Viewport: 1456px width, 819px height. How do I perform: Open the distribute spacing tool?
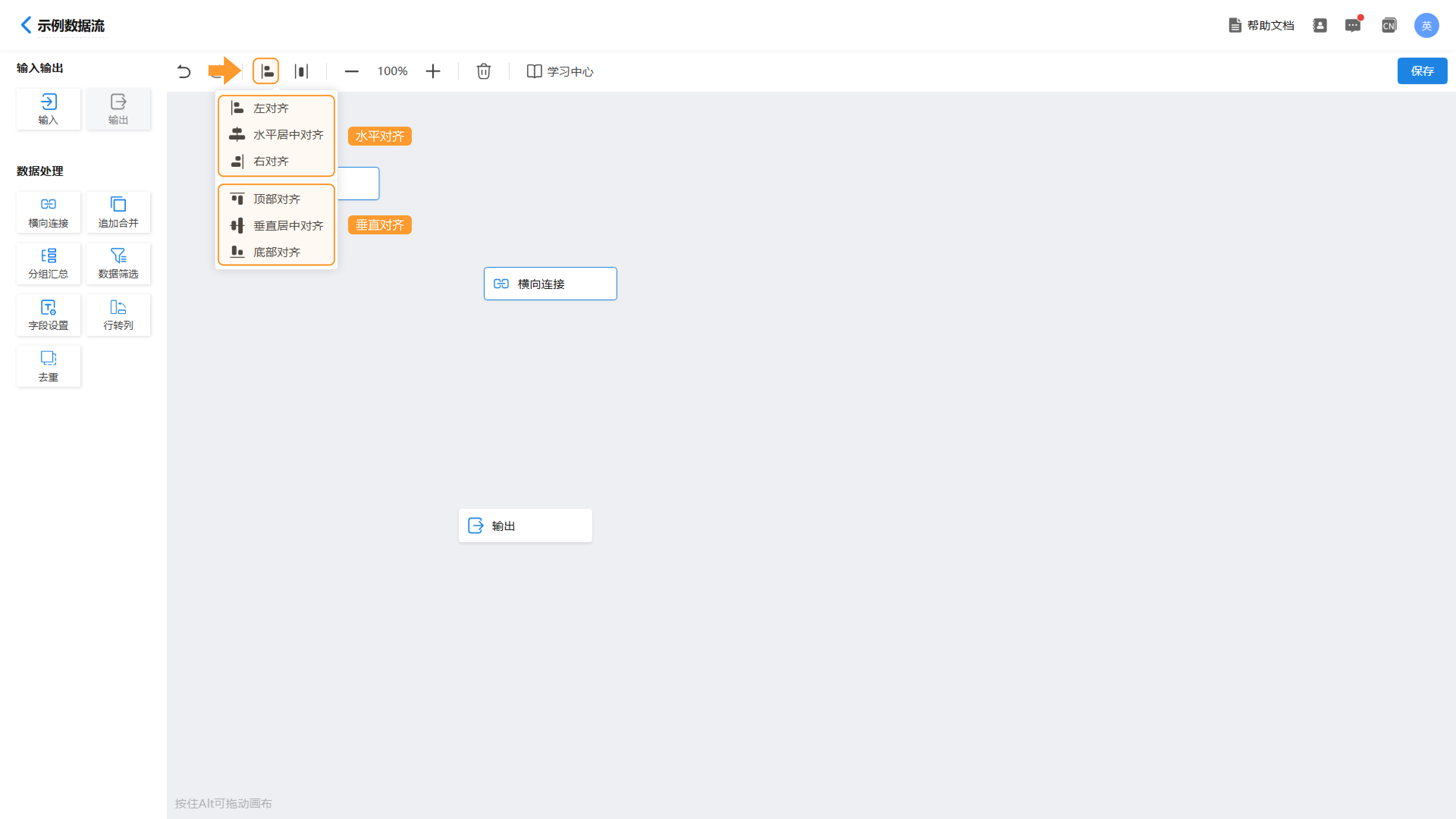[301, 71]
